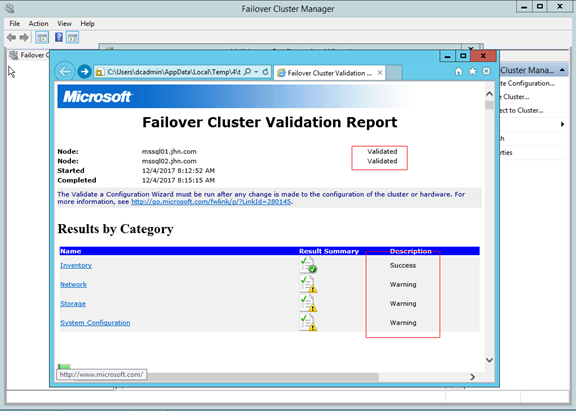Screen dimensions: 576x411
Task: Click show/hide console tree toolbar icon
Action: pos(42,37)
